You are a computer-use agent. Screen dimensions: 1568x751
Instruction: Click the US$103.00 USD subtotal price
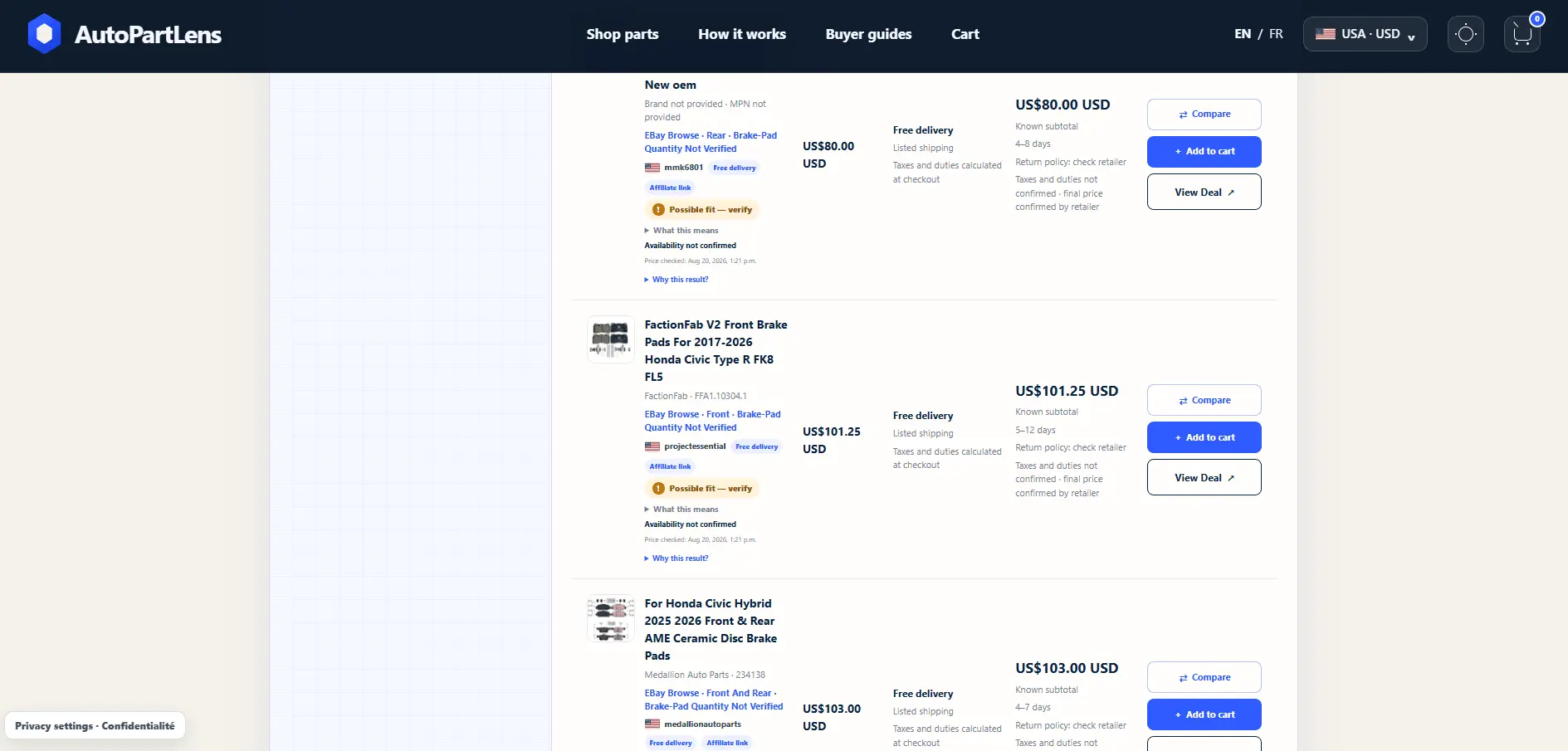(1067, 668)
